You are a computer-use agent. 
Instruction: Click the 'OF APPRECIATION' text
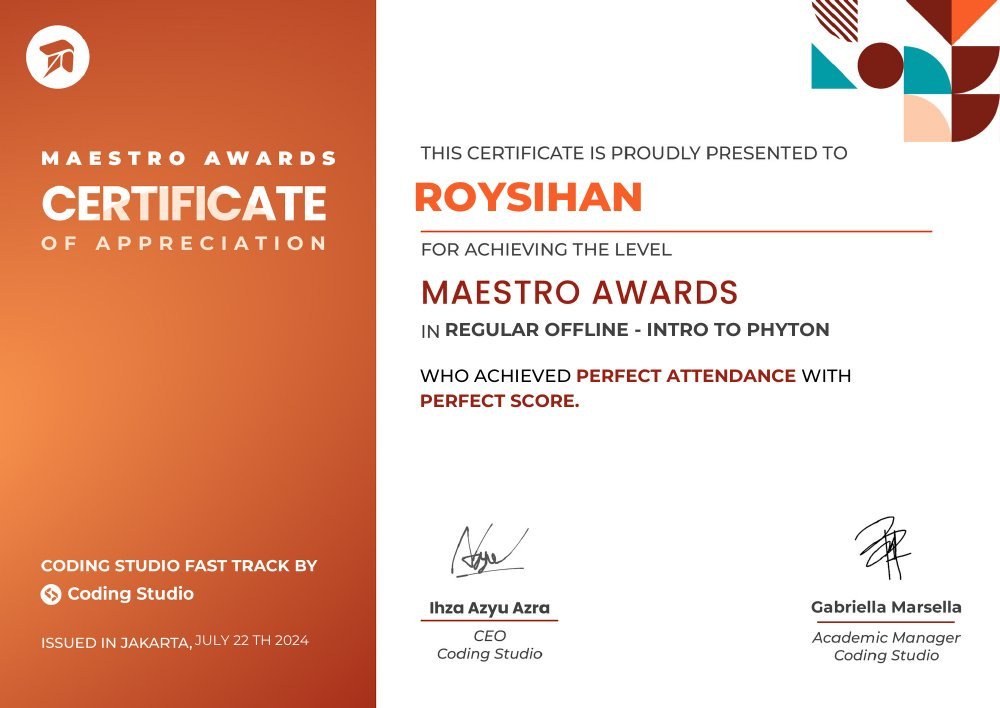(184, 243)
